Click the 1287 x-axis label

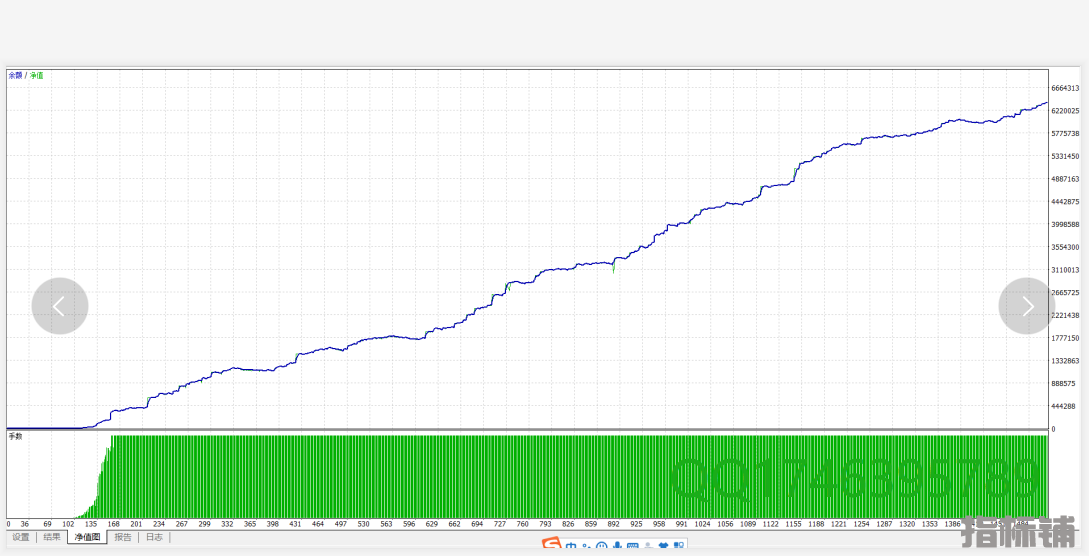coord(885,524)
